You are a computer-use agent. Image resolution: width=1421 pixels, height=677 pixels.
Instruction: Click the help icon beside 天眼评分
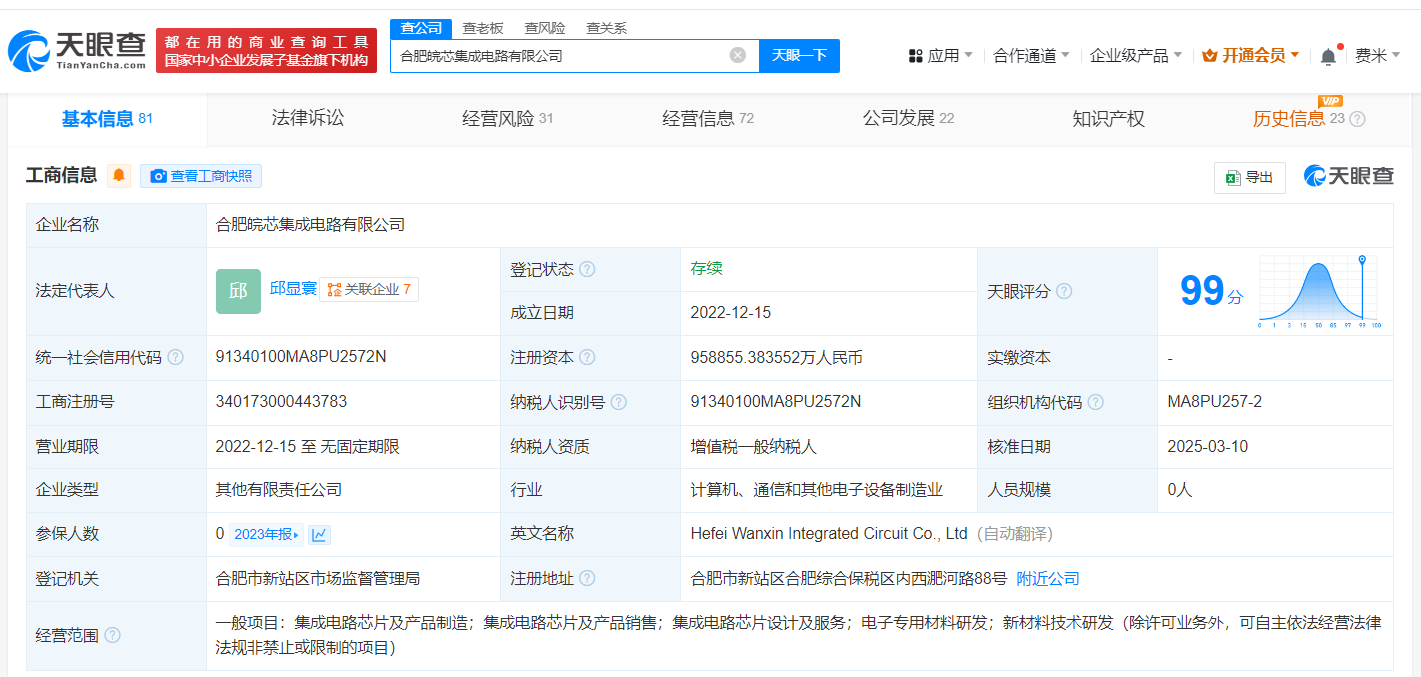pyautogui.click(x=1064, y=291)
